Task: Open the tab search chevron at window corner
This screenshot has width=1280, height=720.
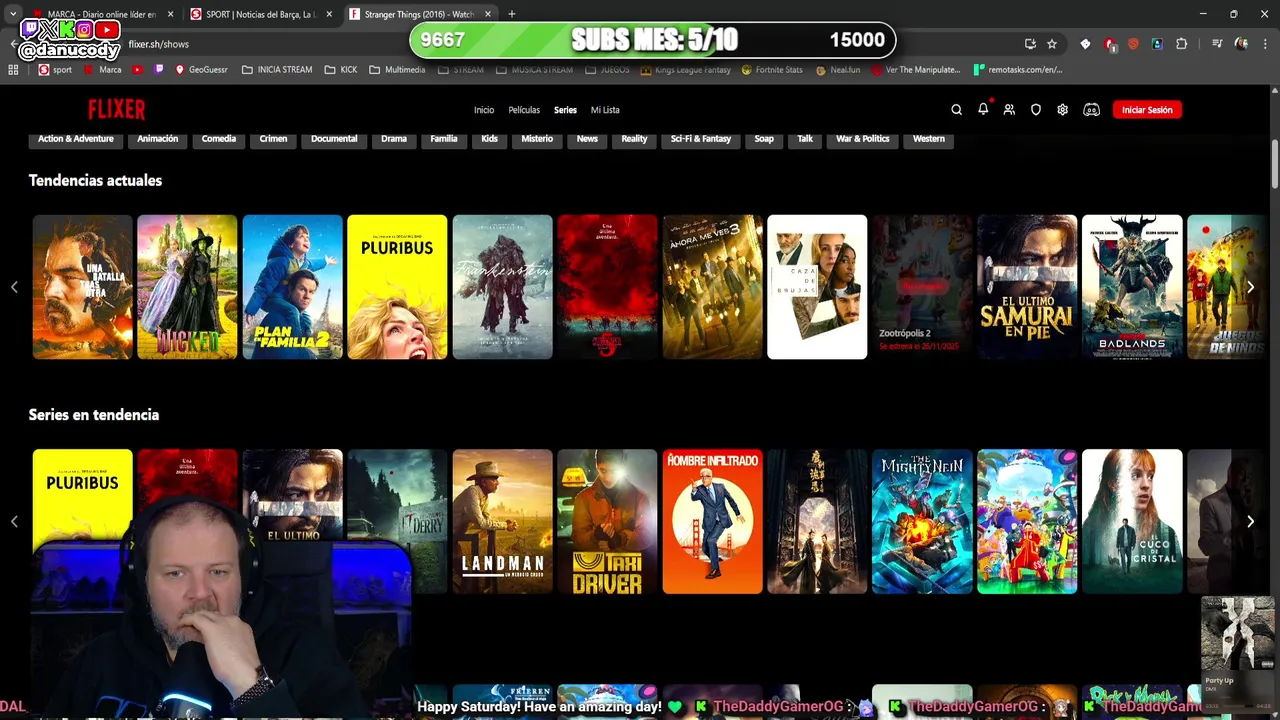Action: (x=12, y=14)
